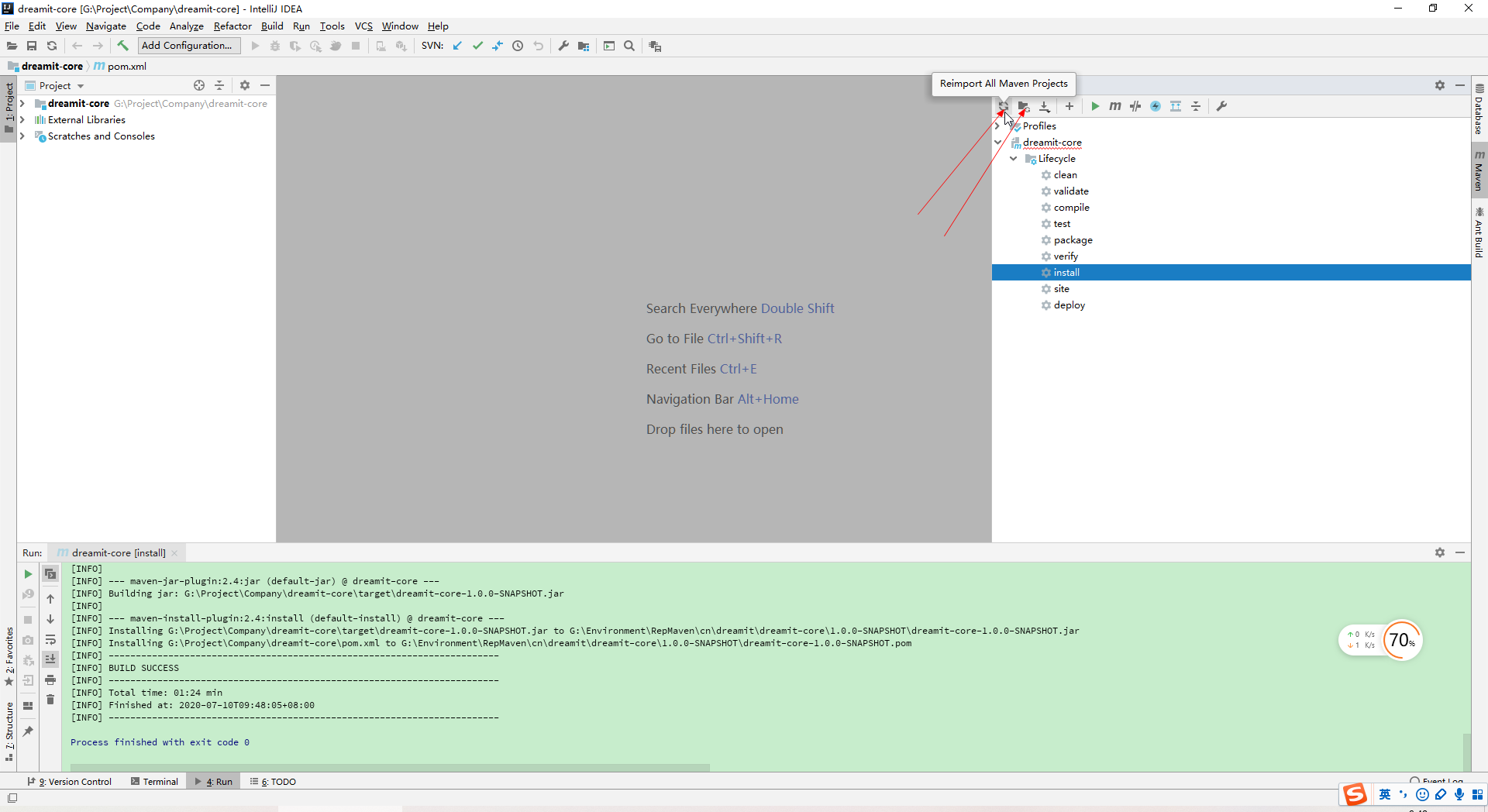This screenshot has width=1488, height=812.
Task: Click Download Sources and Documentation icon
Action: pos(1045,106)
